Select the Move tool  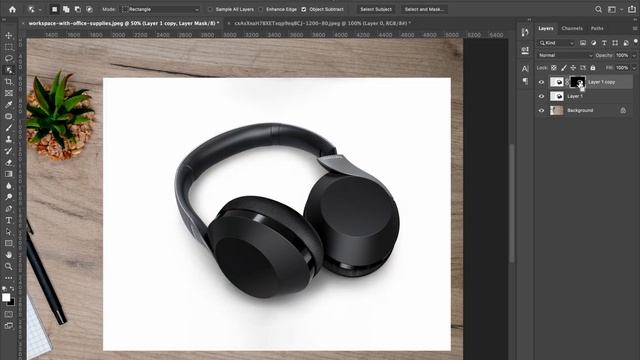point(9,36)
